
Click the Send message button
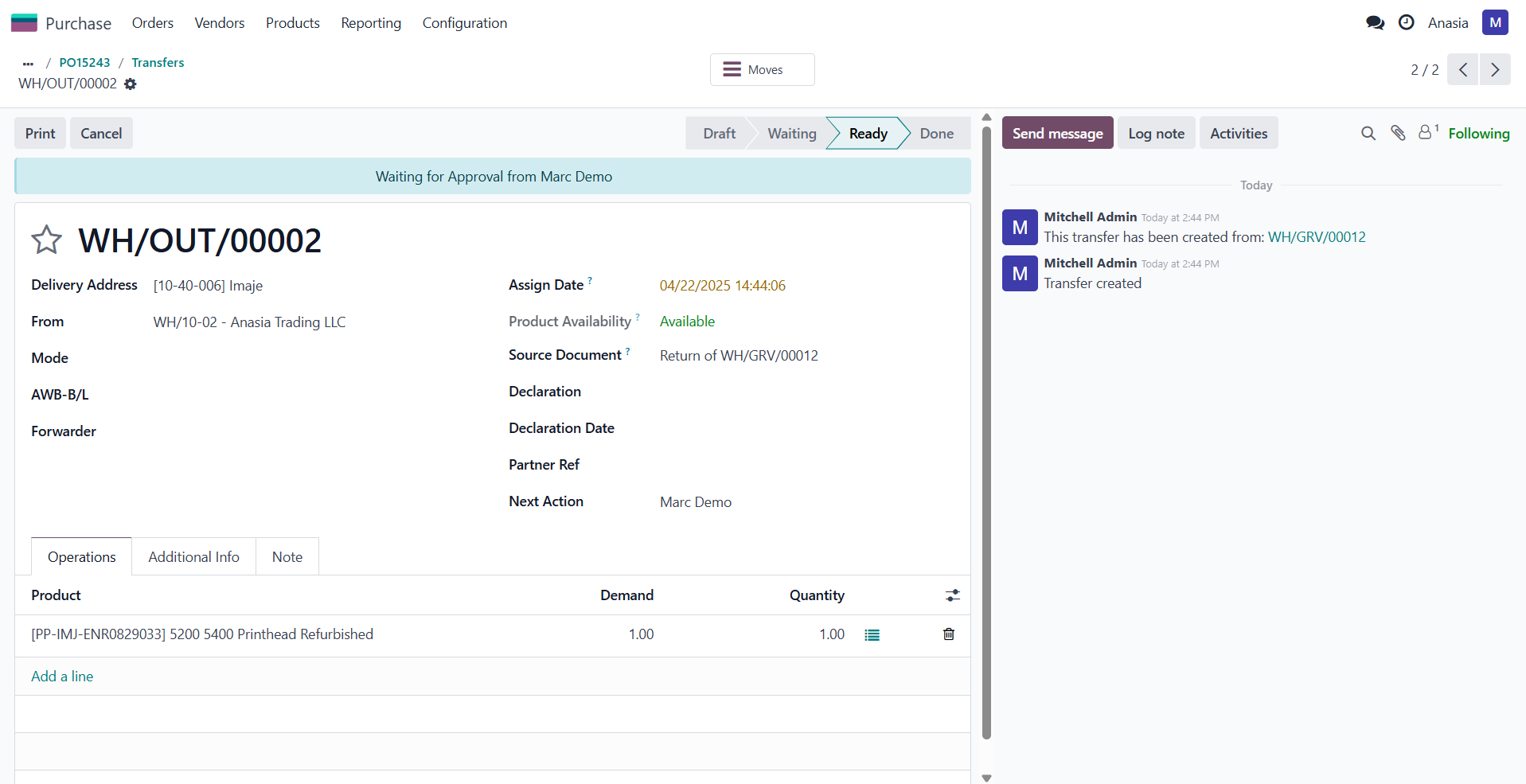[x=1057, y=134]
